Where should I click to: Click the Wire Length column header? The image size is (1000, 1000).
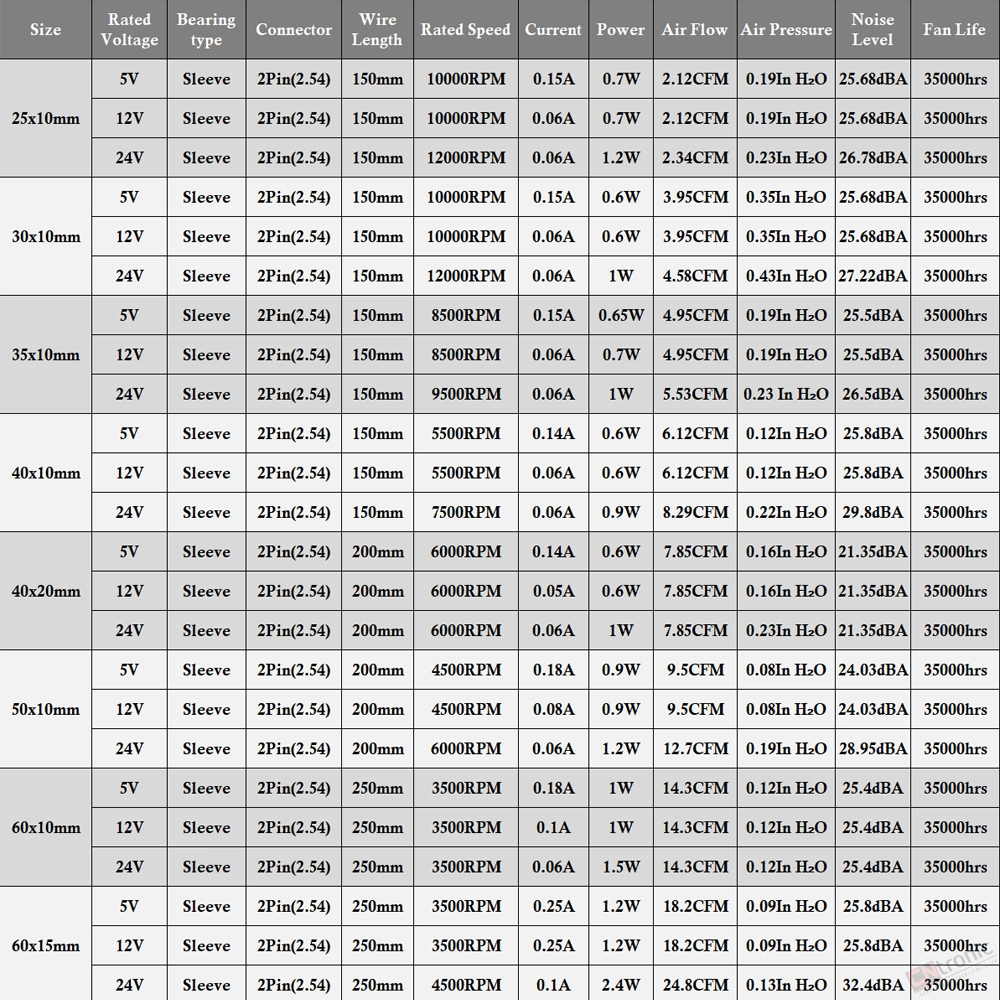[x=378, y=29]
